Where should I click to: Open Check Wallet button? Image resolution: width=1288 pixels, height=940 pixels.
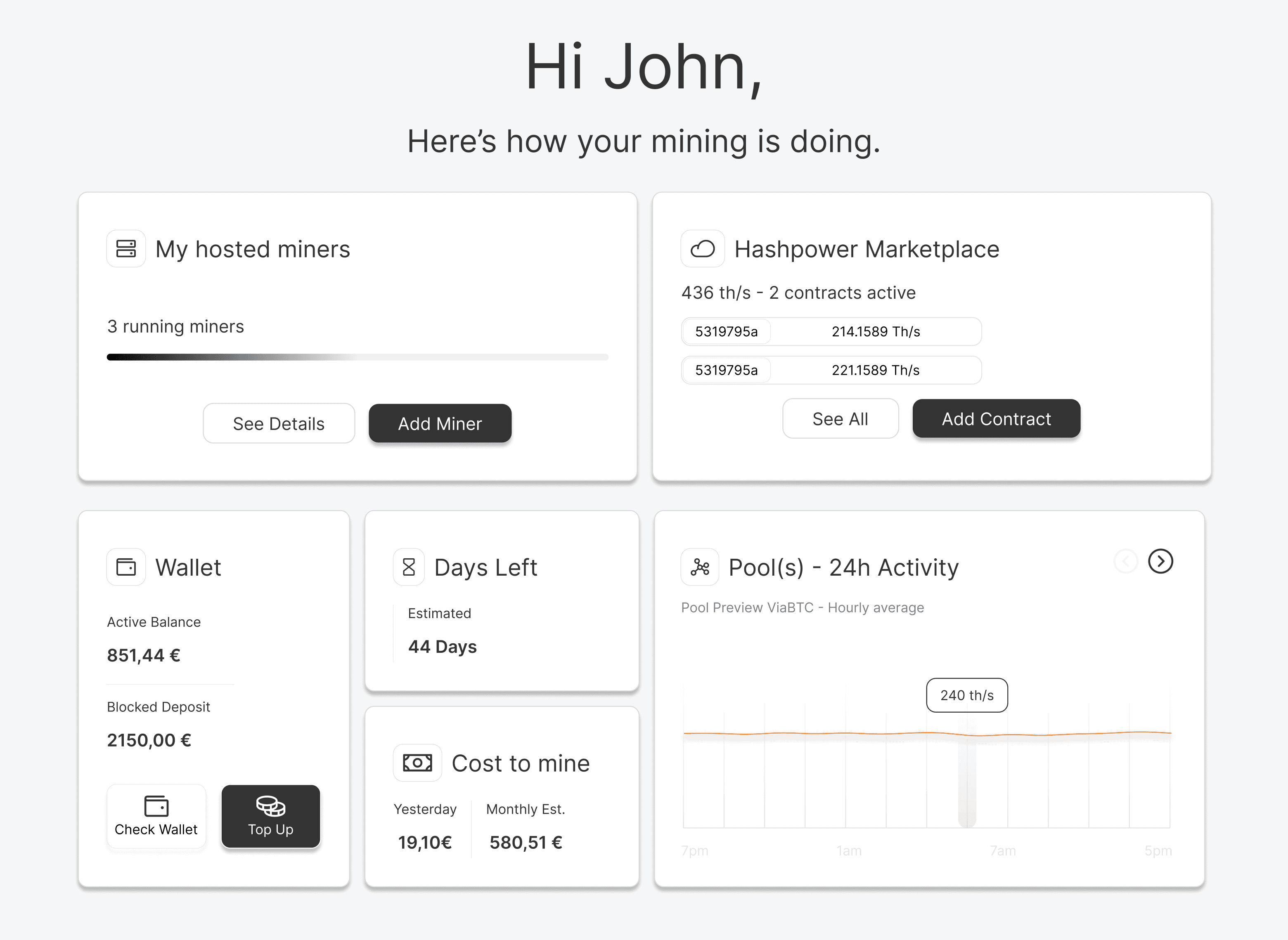(x=156, y=816)
